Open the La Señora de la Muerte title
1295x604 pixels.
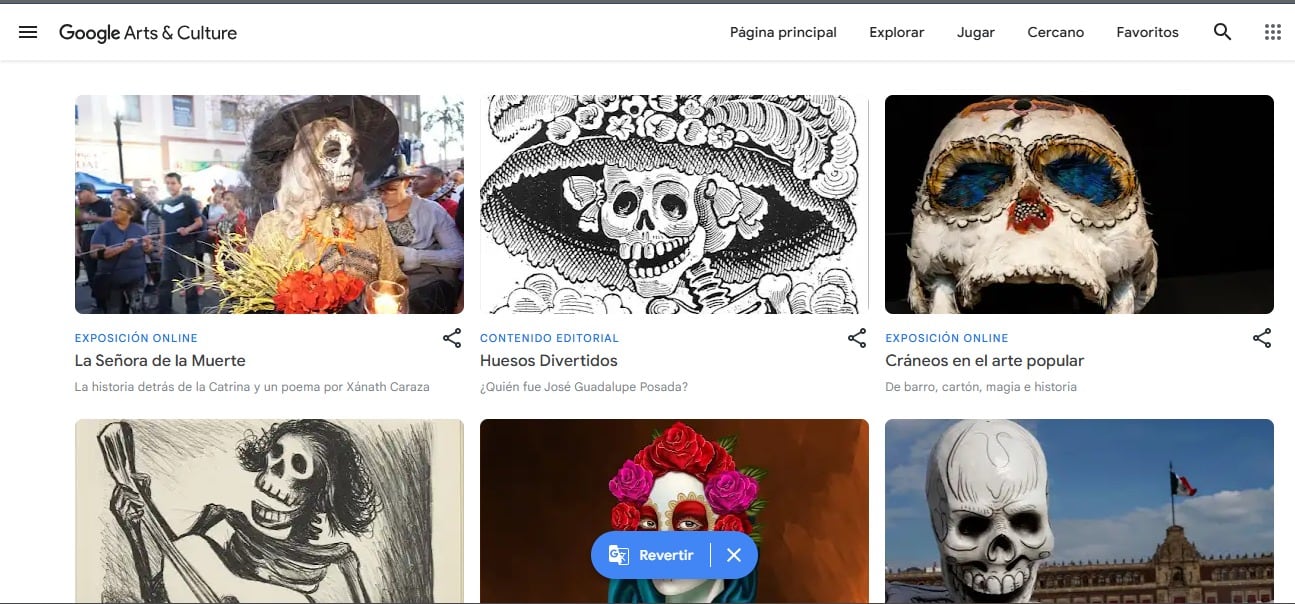point(160,361)
